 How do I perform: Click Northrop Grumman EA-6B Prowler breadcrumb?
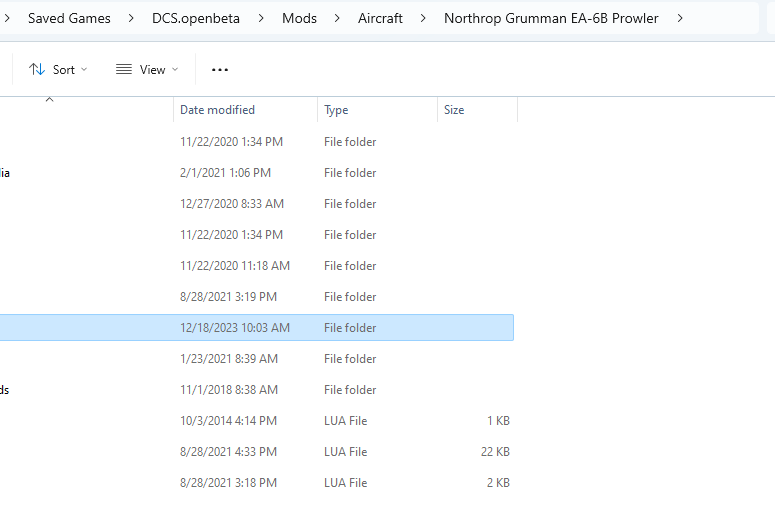pyautogui.click(x=551, y=18)
